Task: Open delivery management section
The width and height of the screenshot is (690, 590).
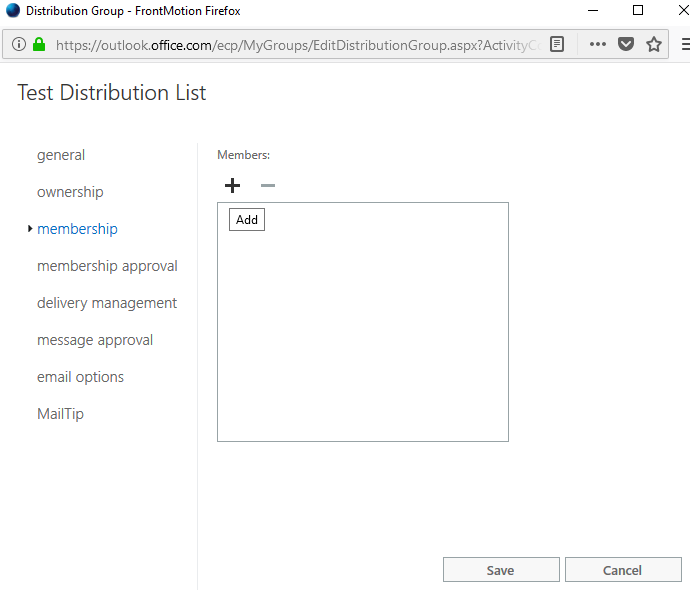Action: tap(107, 303)
